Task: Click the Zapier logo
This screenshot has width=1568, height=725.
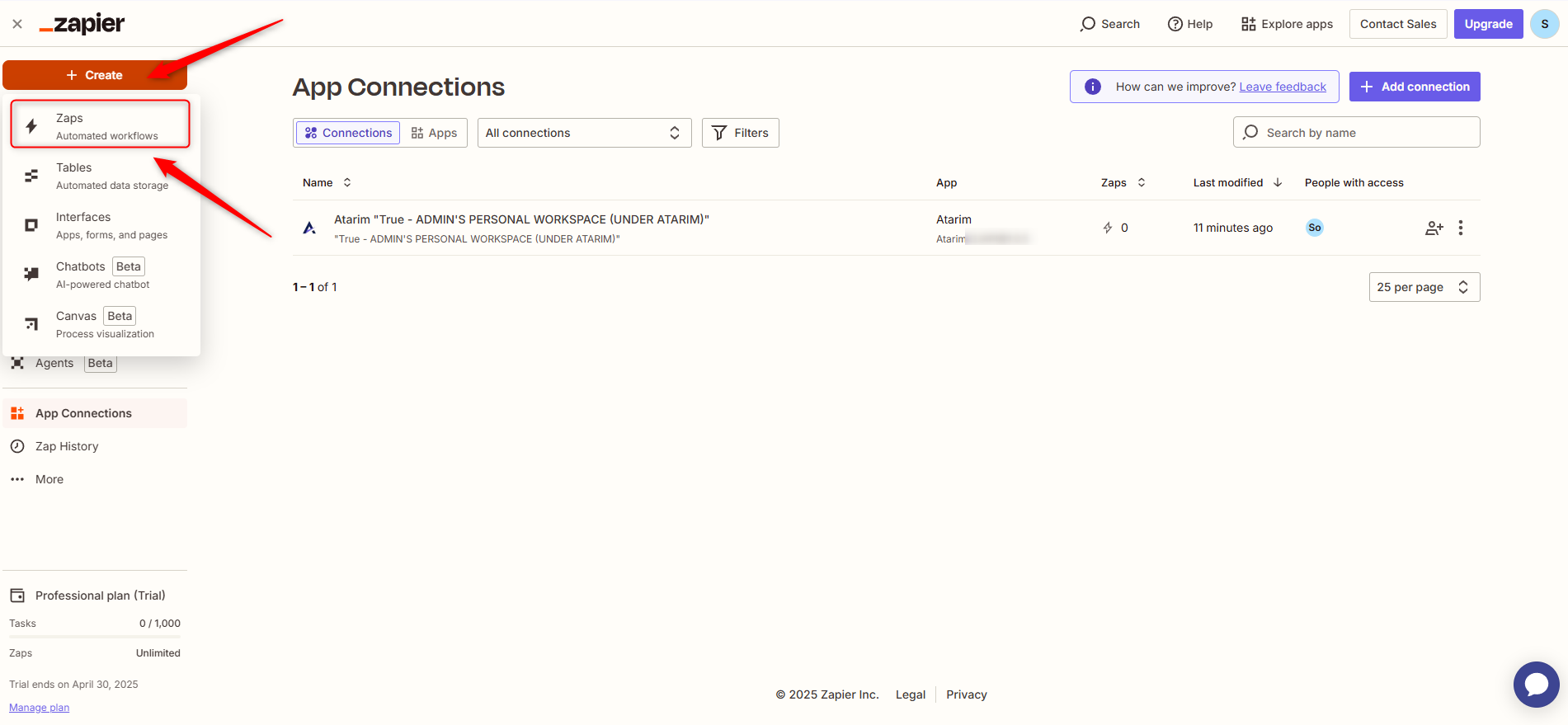Action: click(x=82, y=24)
